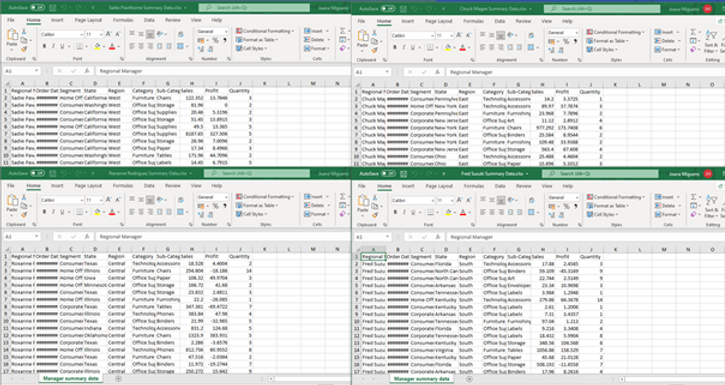This screenshot has width=725, height=385.
Task: Open Format as Table in the Roxanne Rodriguez window
Action: 257,205
